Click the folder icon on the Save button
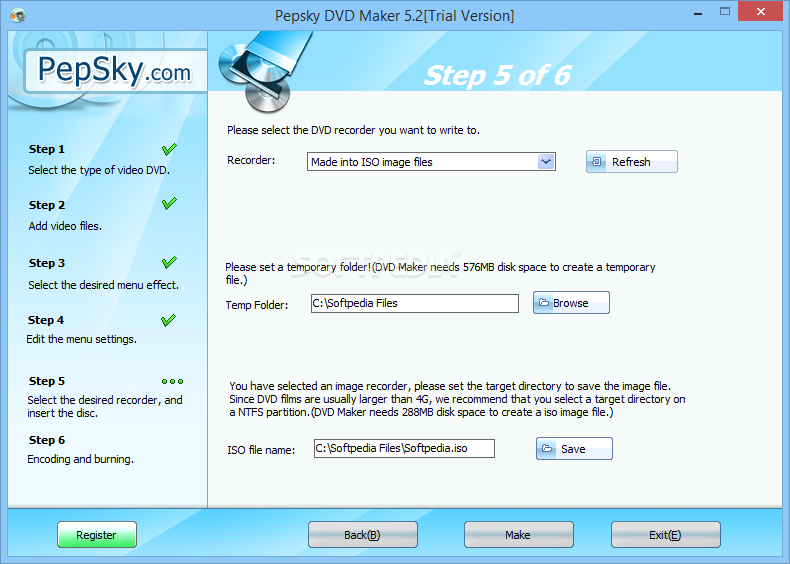790x564 pixels. point(547,448)
